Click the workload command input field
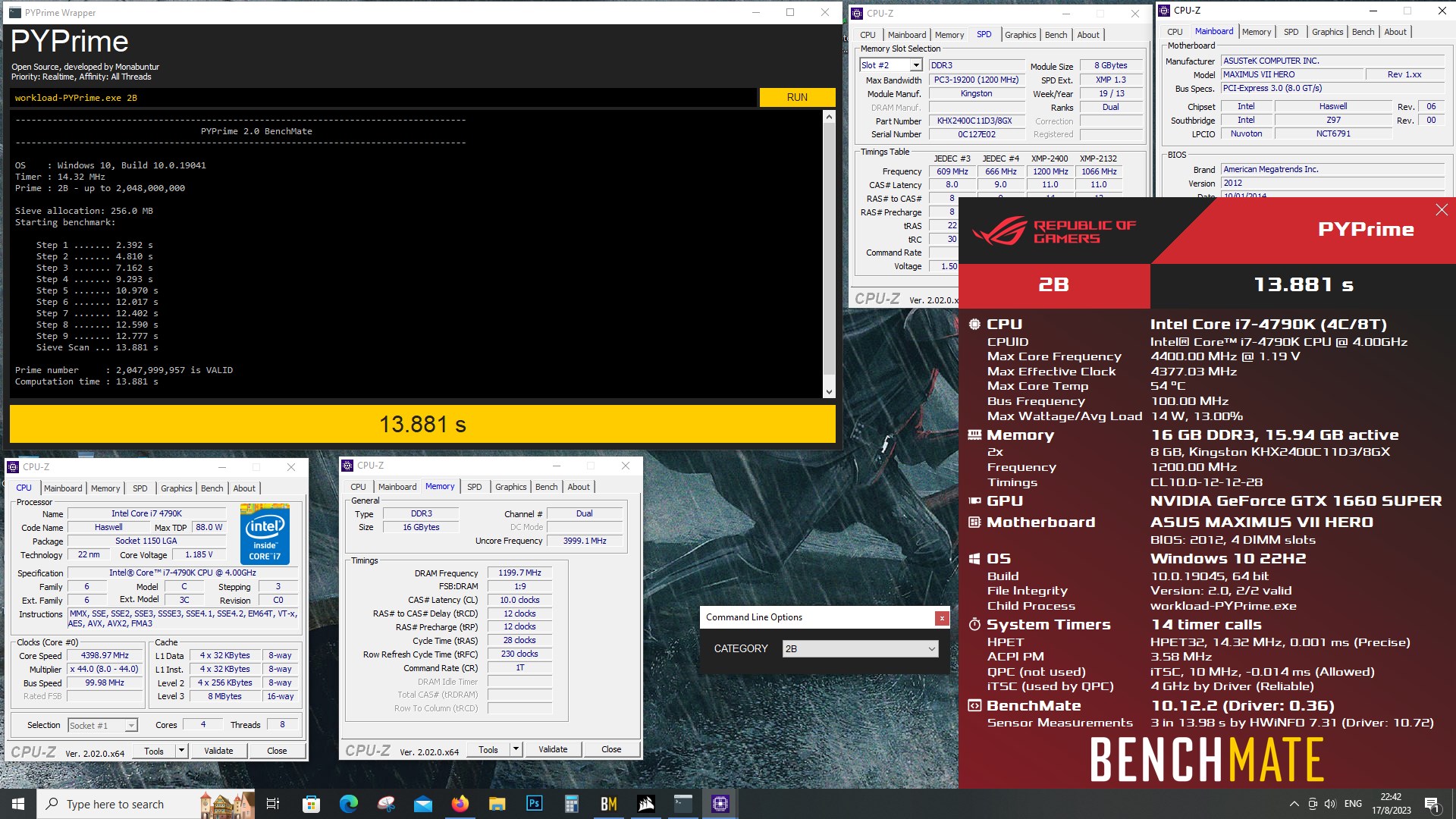The width and height of the screenshot is (1456, 819). [383, 97]
